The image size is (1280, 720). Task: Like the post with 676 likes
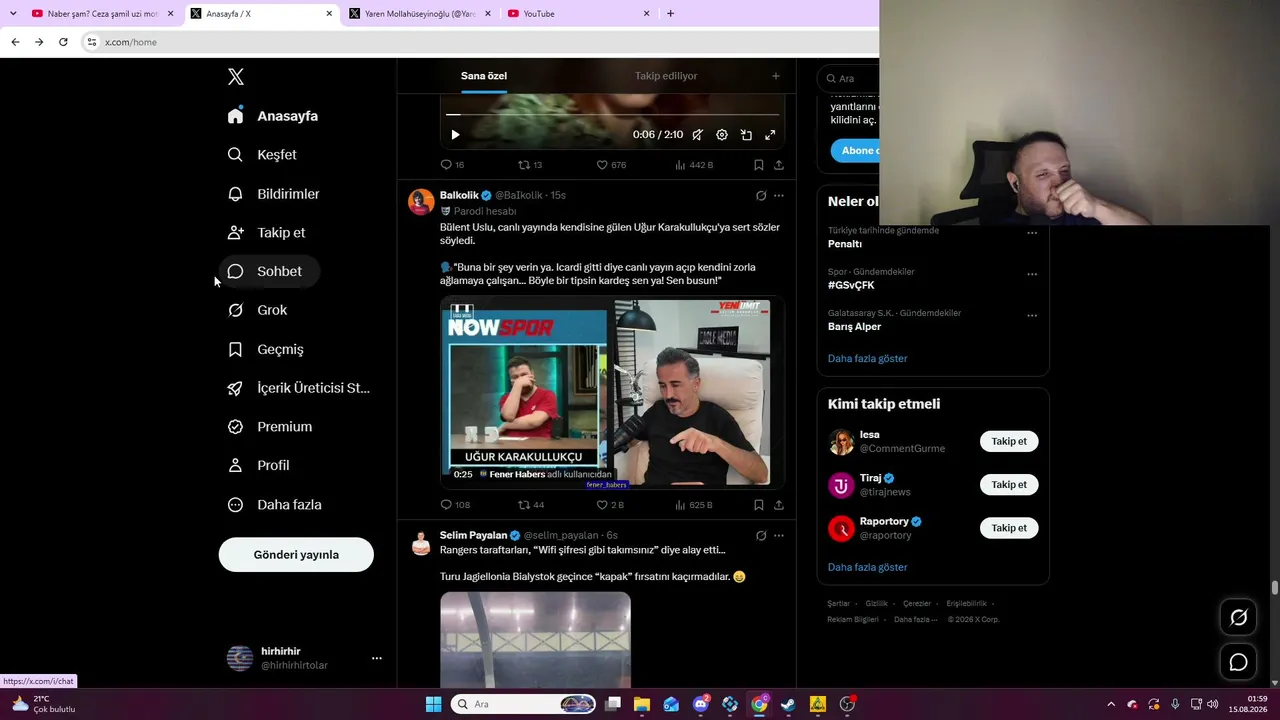[611, 165]
